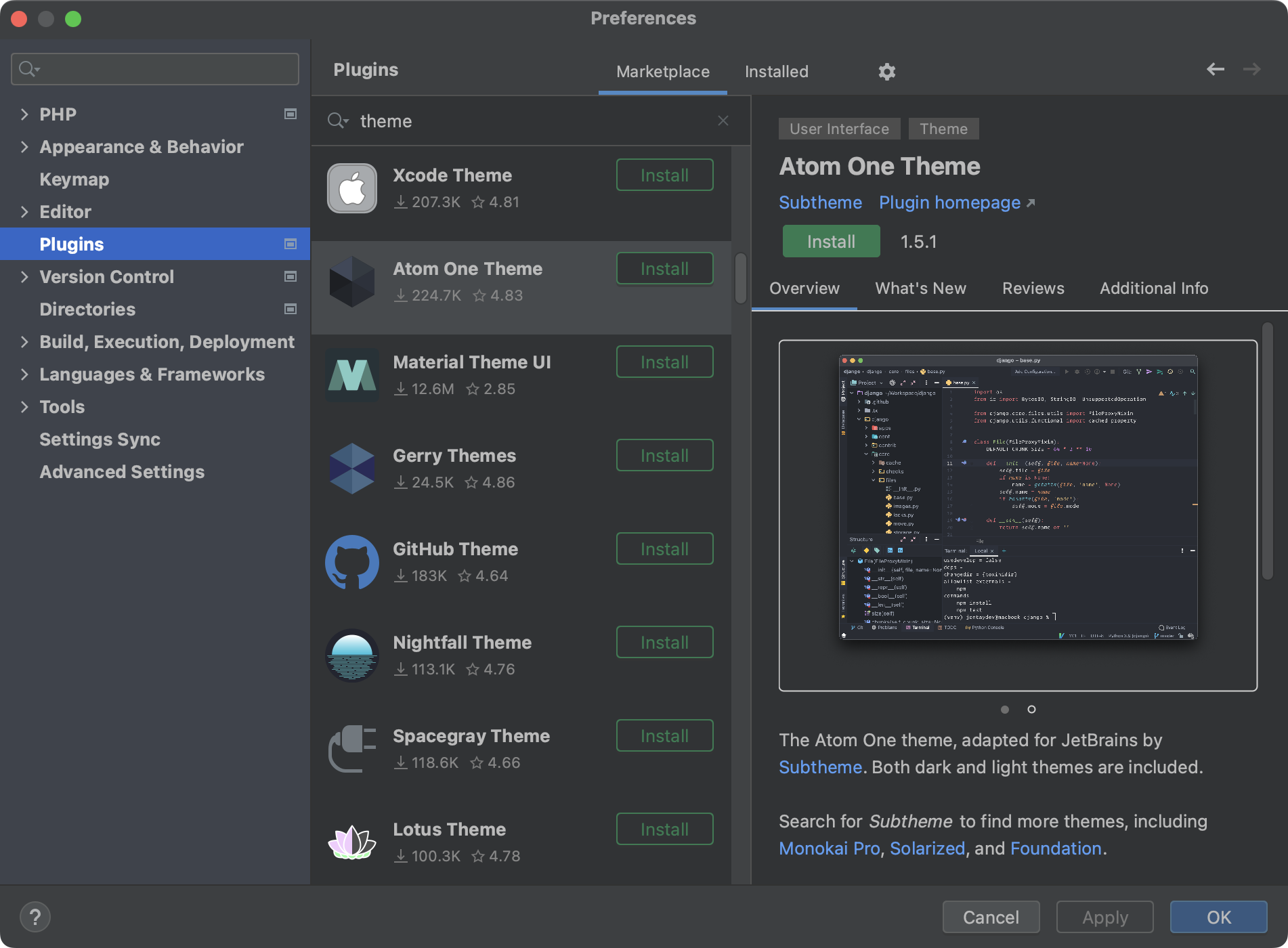Click the GitHub Theme octocat icon
The width and height of the screenshot is (1288, 948).
pos(351,562)
